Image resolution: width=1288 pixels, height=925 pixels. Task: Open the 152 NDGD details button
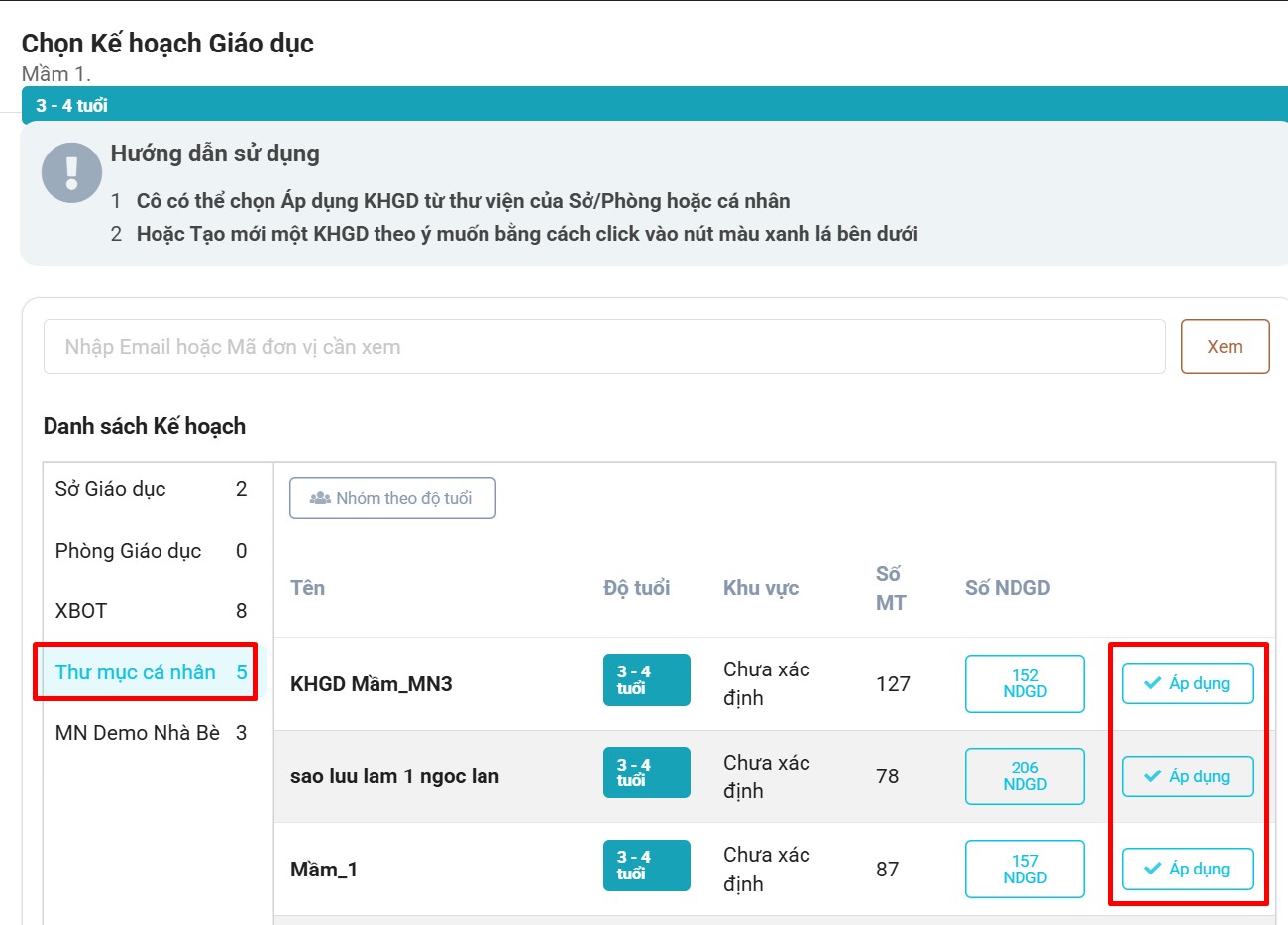tap(1024, 683)
